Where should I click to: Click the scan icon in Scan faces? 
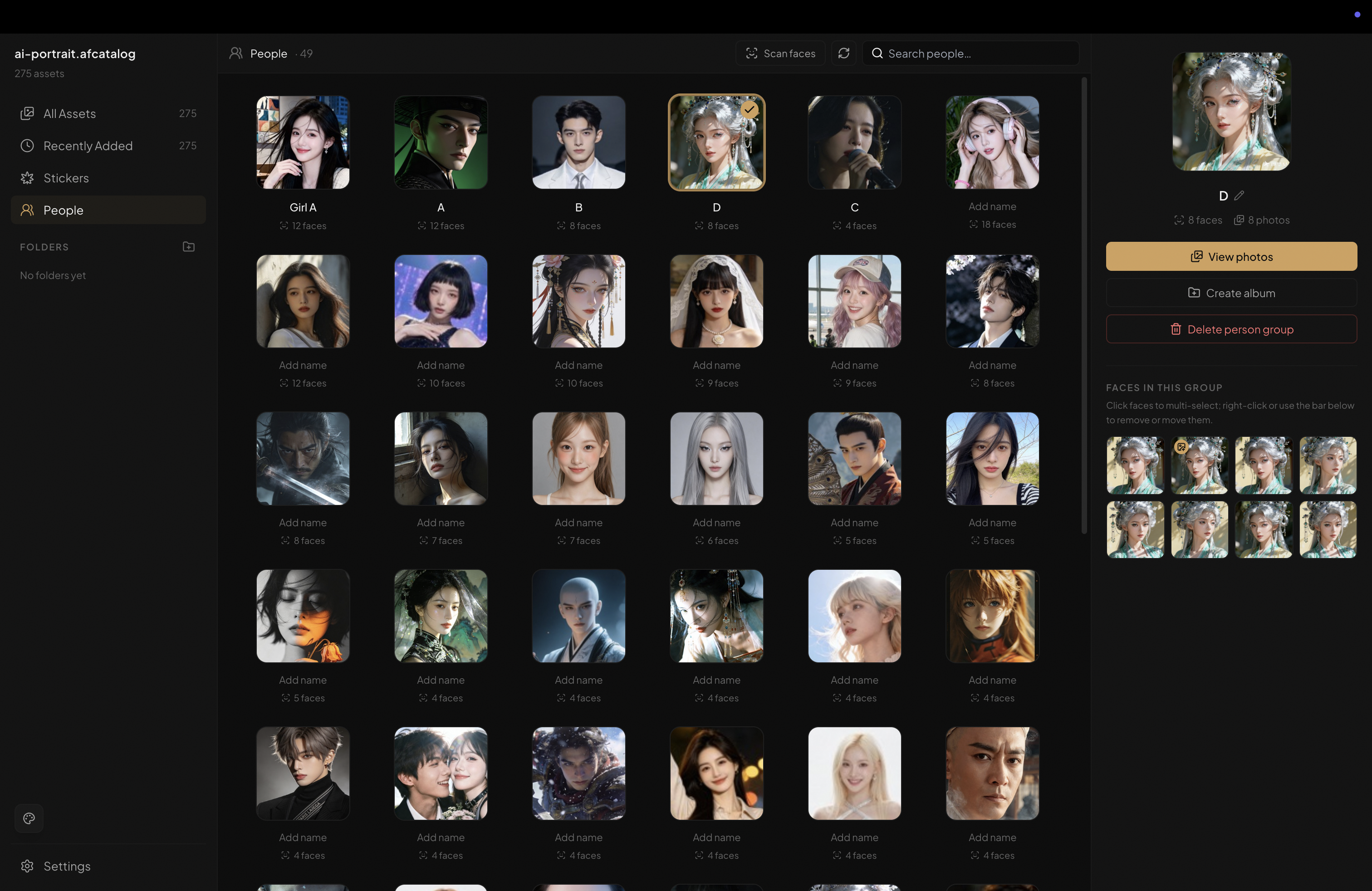click(751, 53)
